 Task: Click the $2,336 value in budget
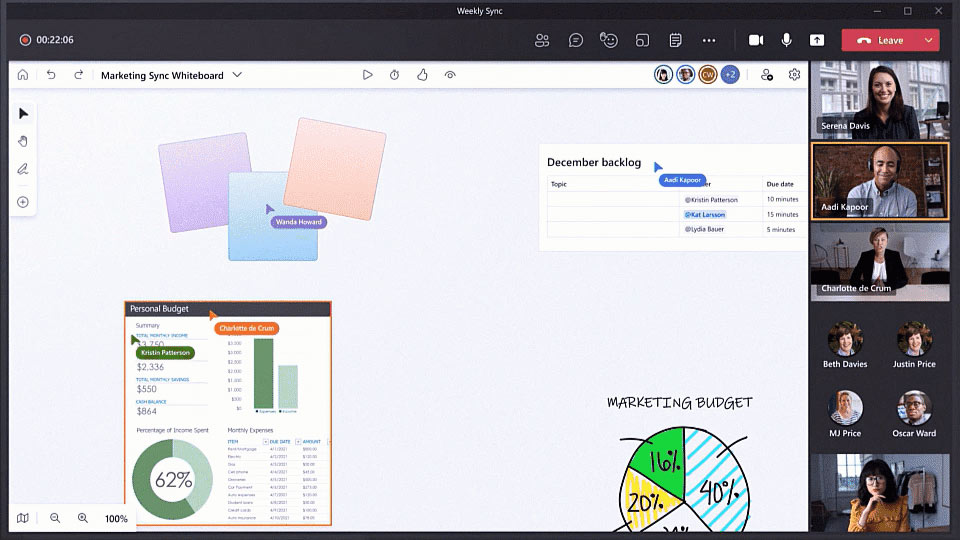(x=150, y=367)
